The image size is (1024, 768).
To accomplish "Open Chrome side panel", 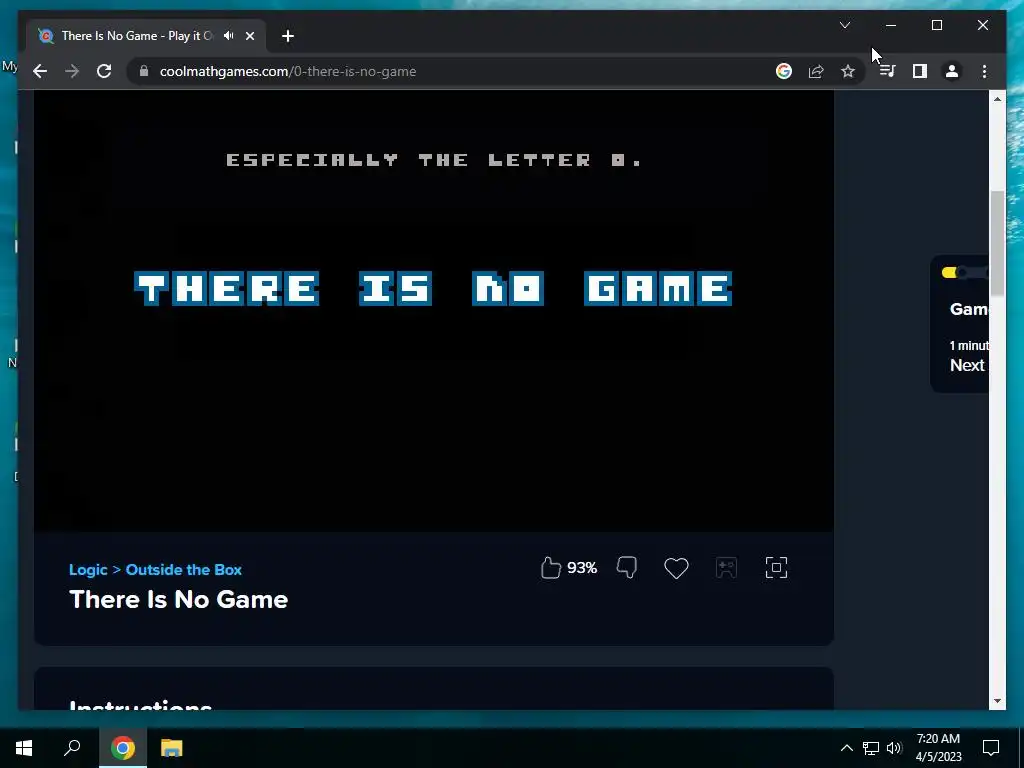I will pyautogui.click(x=920, y=71).
